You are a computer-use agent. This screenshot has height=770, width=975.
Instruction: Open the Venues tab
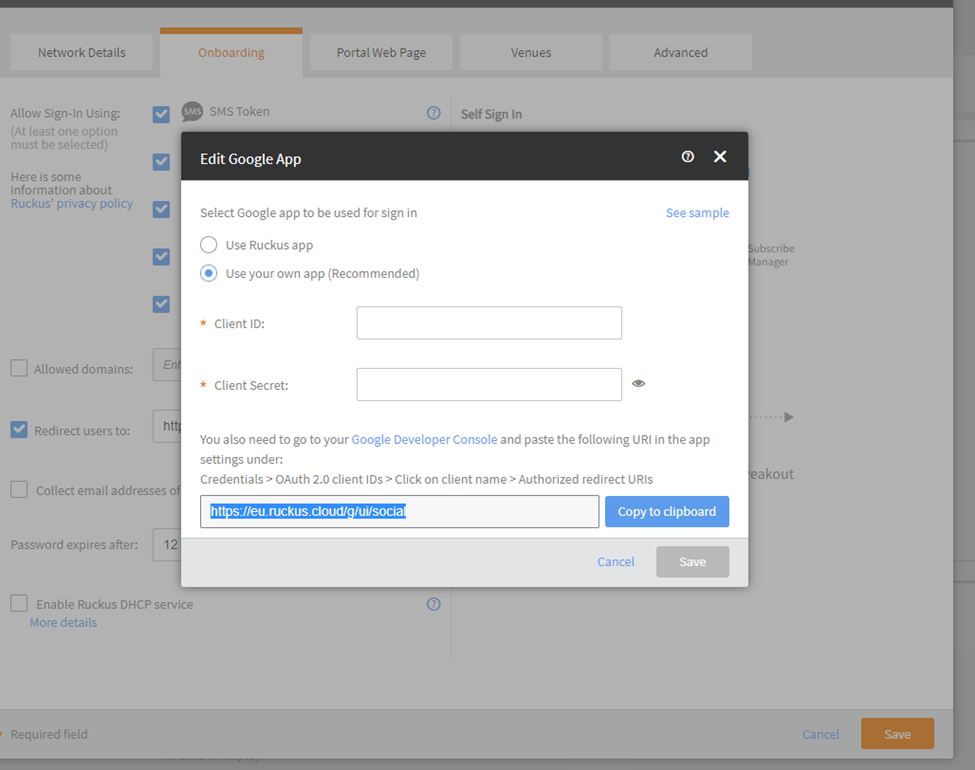click(x=531, y=53)
